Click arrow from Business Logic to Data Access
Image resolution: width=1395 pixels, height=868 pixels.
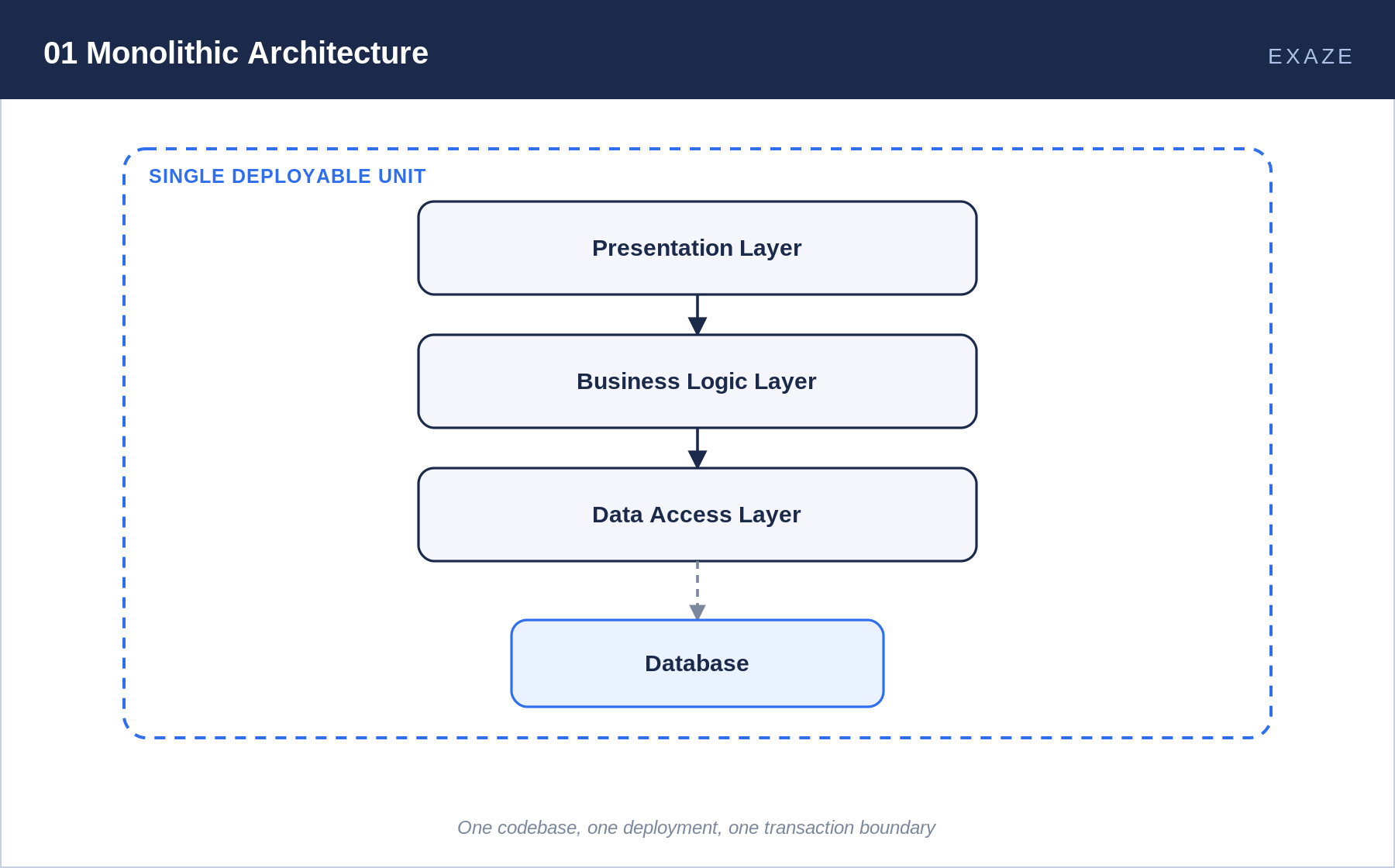pos(697,448)
